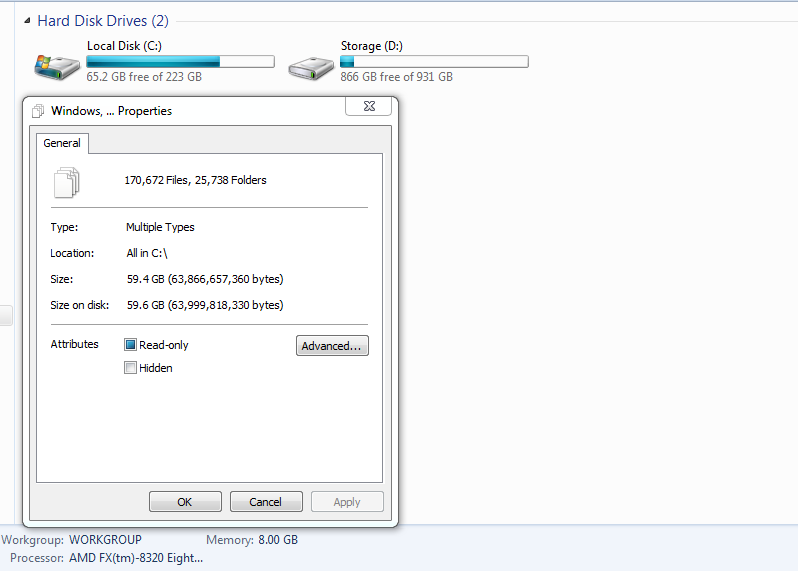Click the Local Disk C: usage bar
Viewport: 798px width, 571px height.
(x=180, y=62)
